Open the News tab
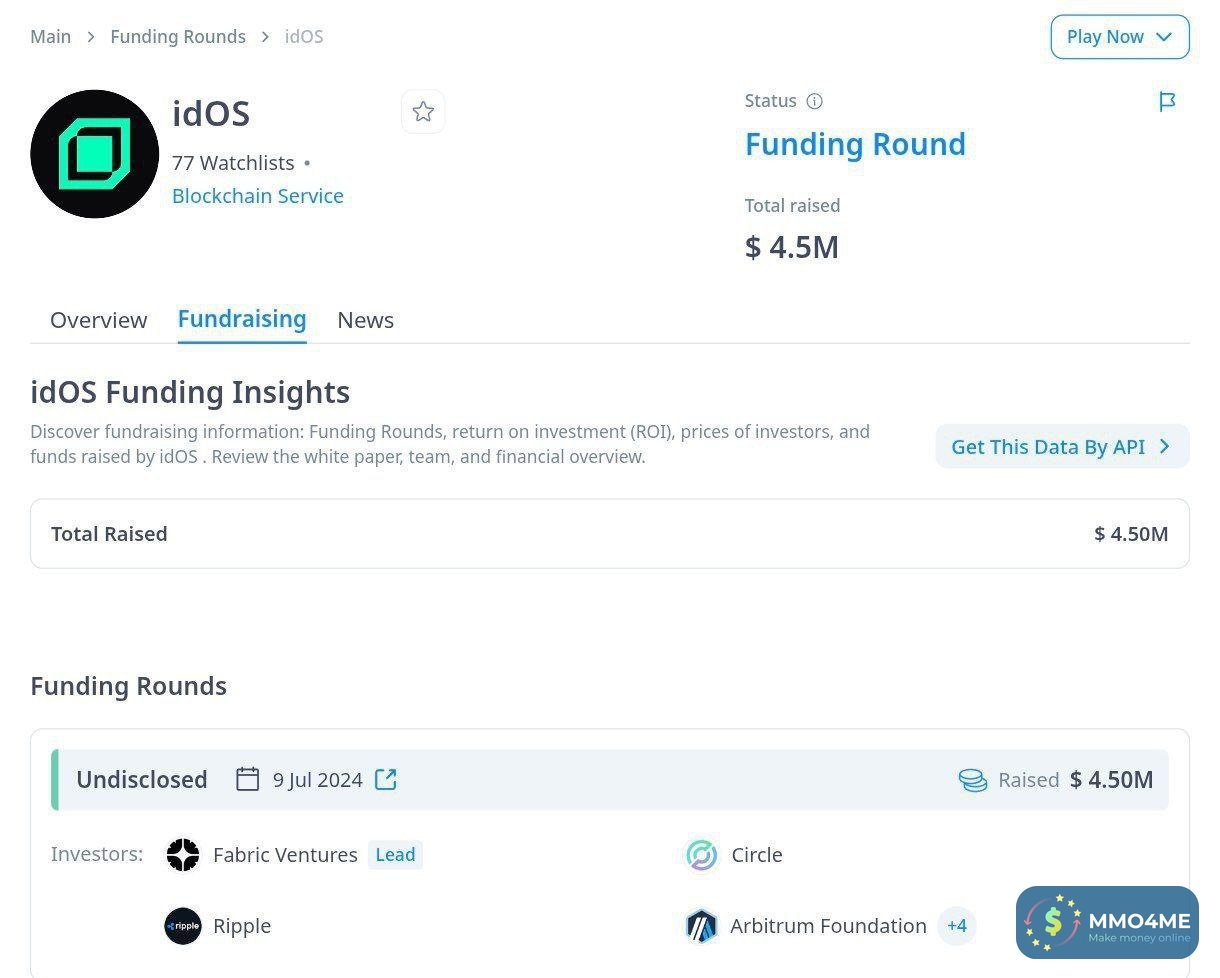 click(365, 320)
